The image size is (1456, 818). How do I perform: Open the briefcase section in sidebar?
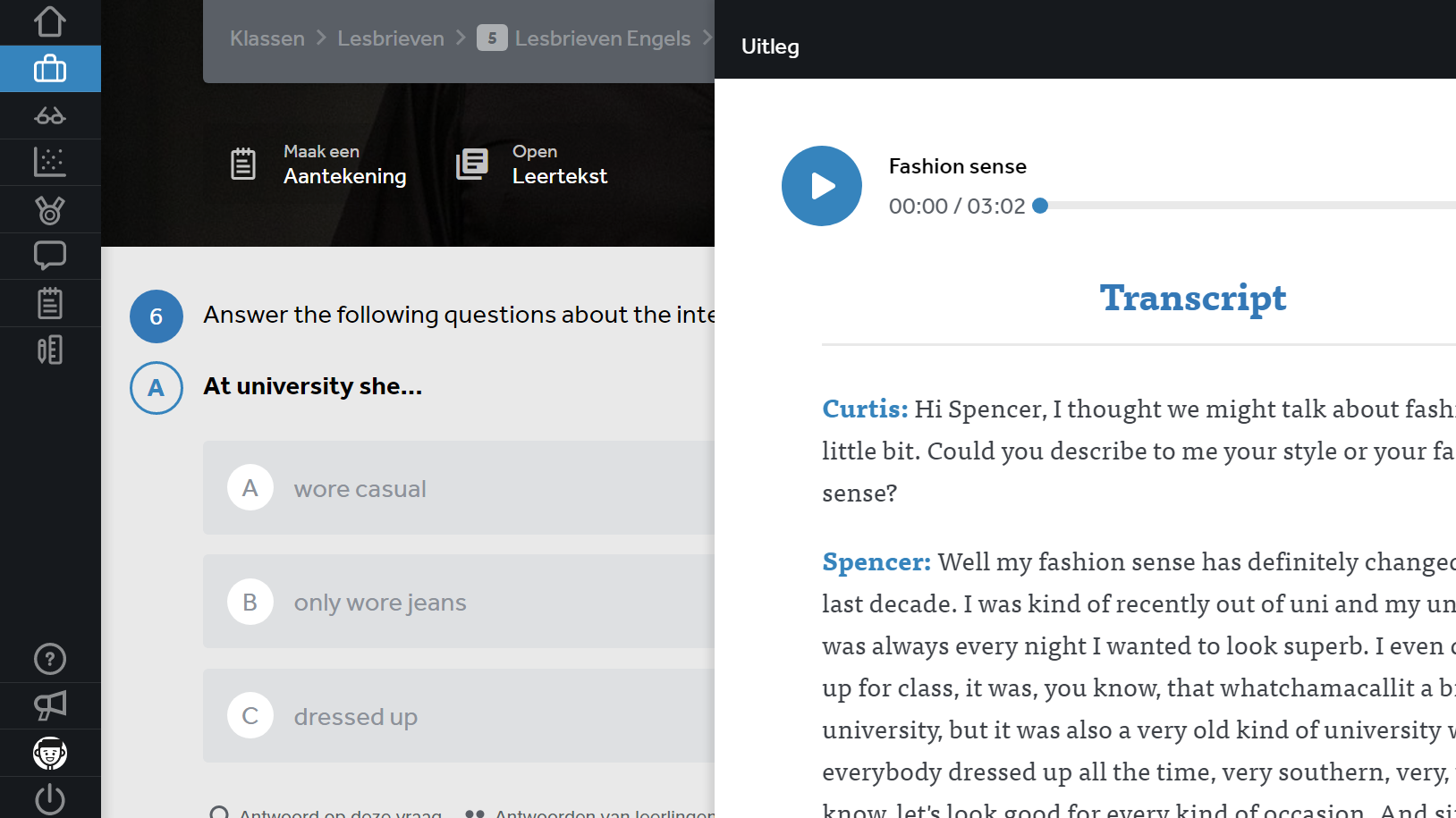pos(50,69)
